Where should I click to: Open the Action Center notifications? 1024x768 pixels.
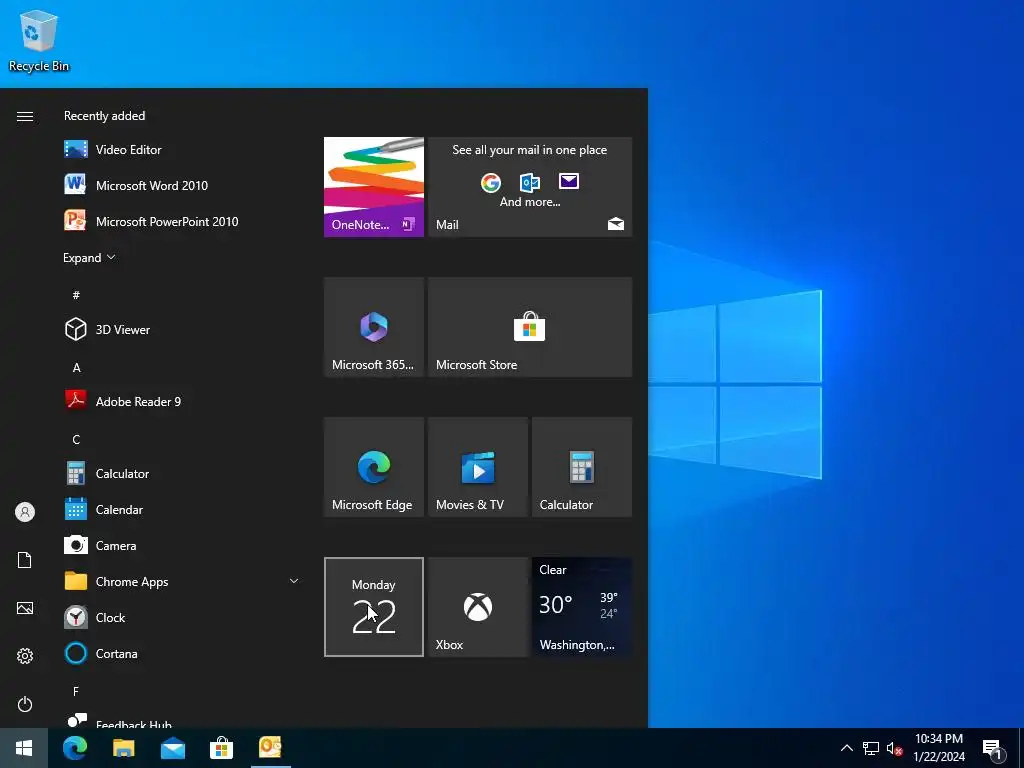[993, 748]
